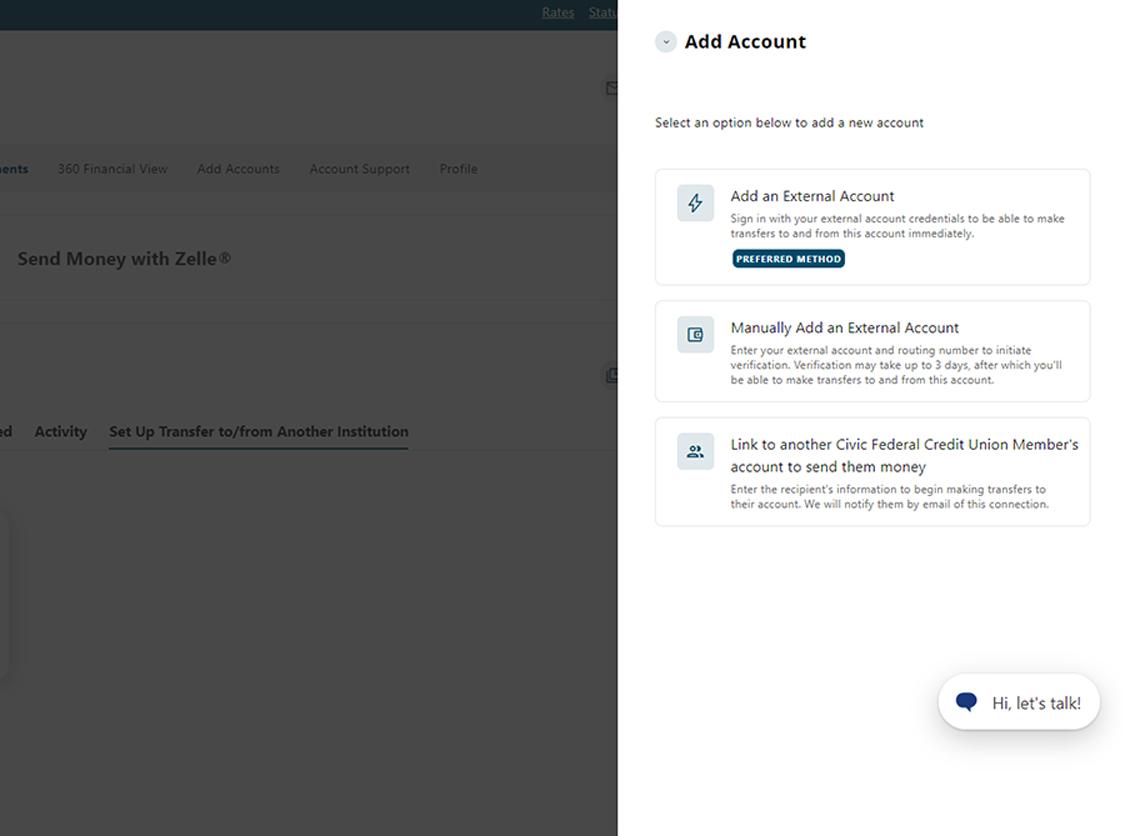Click the lightning bolt external account icon
Image resolution: width=1125 pixels, height=836 pixels.
[695, 203]
